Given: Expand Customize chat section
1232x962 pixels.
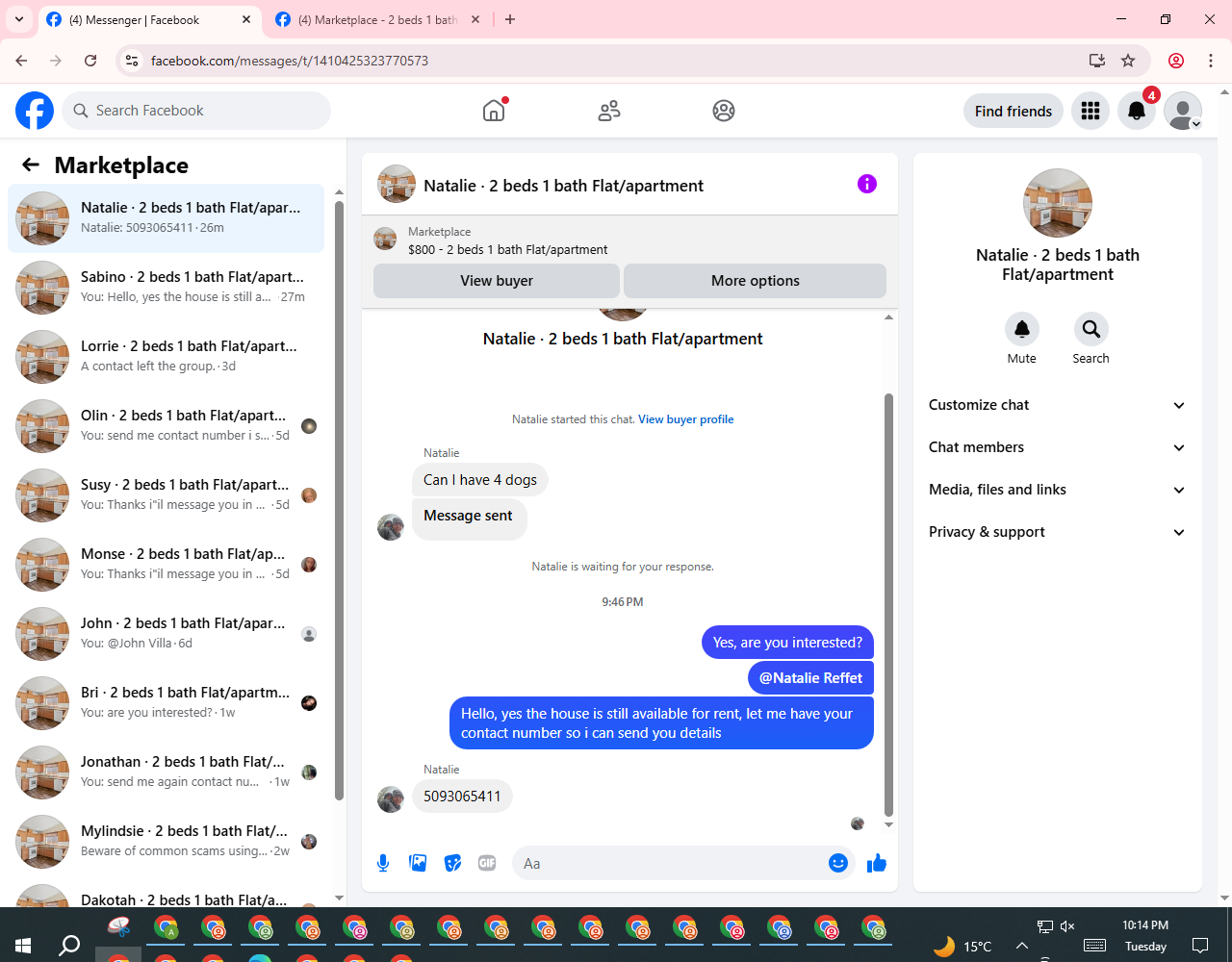Looking at the screenshot, I should 1058,405.
